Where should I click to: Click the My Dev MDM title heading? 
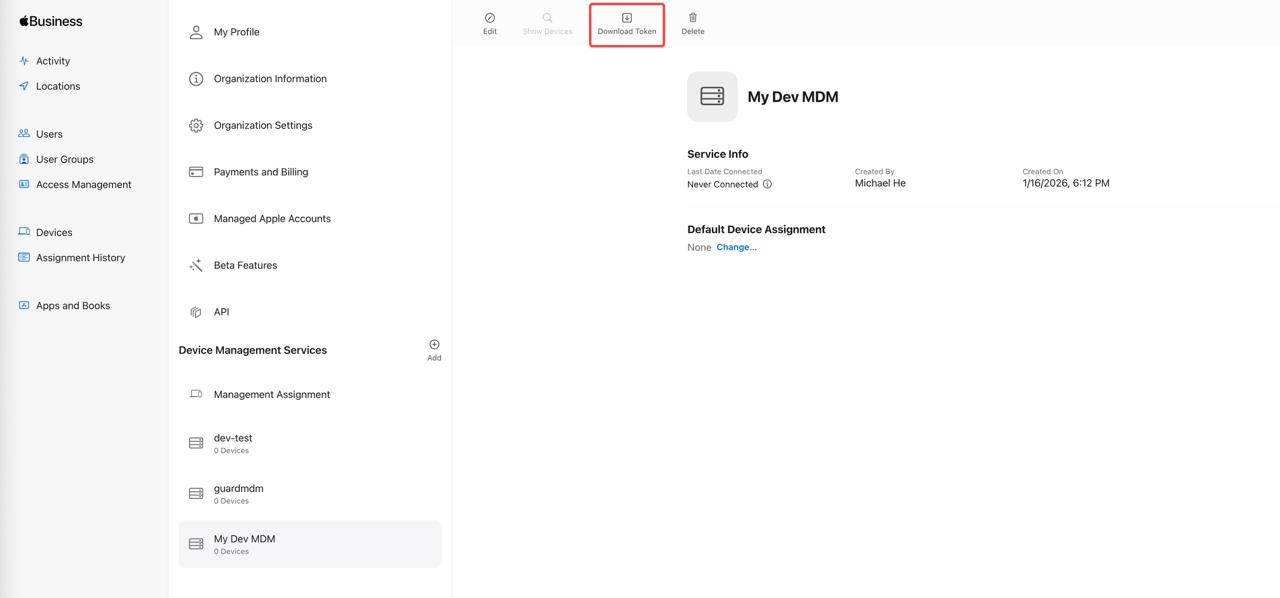coord(793,97)
